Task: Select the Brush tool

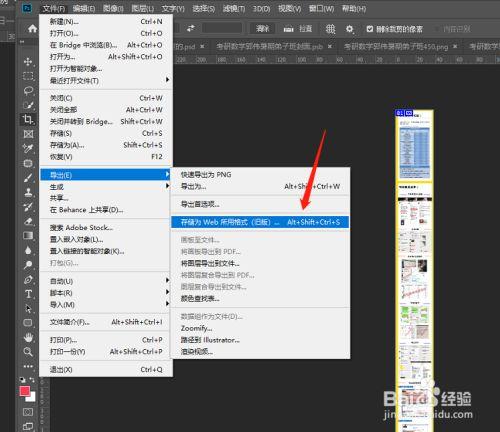Action: pyautogui.click(x=28, y=178)
